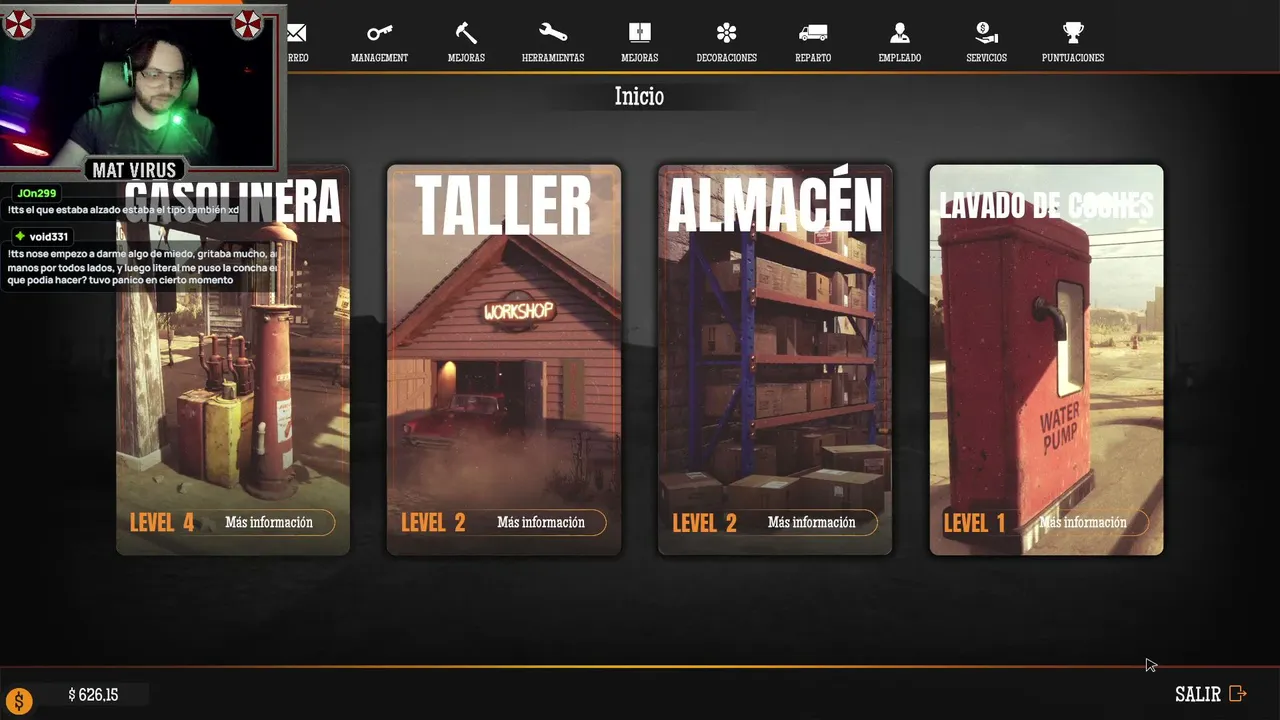Click the LAVADO DE COCHES card title
Screen dimensions: 1280x720
tap(1046, 206)
